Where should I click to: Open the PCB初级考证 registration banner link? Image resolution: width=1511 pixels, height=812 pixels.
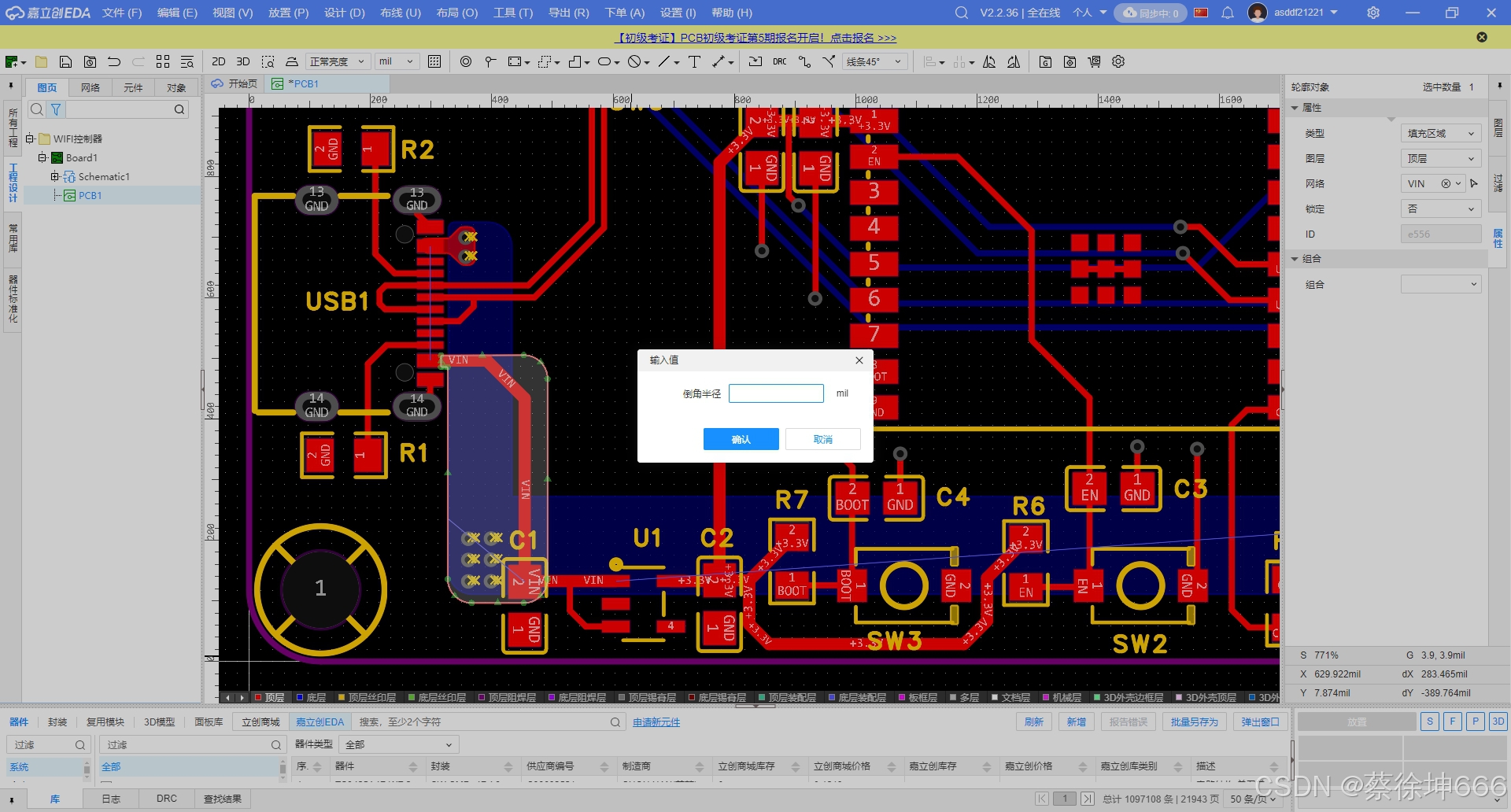pos(755,38)
